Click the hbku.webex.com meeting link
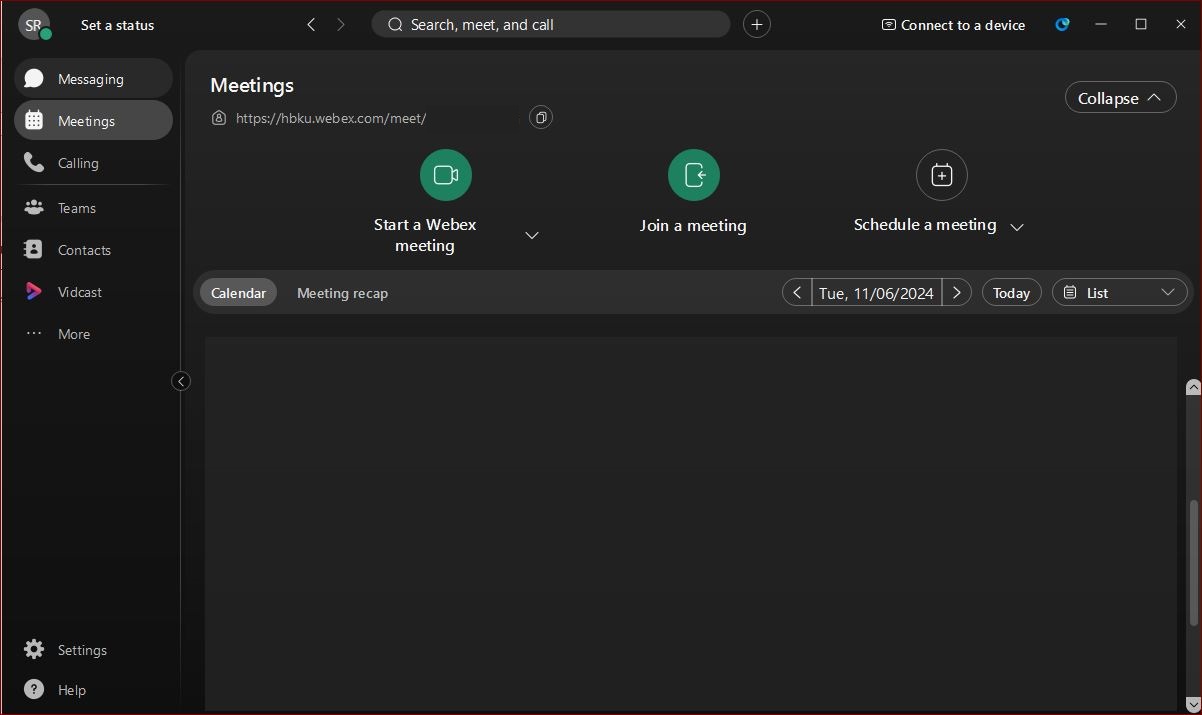 click(x=331, y=118)
